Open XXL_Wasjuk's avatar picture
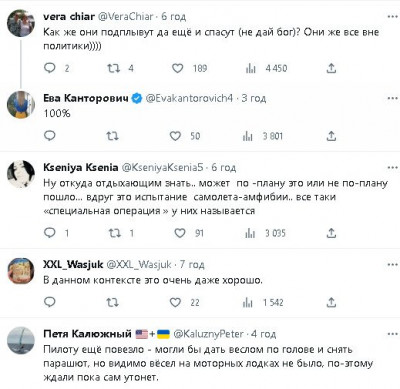The image size is (400, 389). (21, 271)
